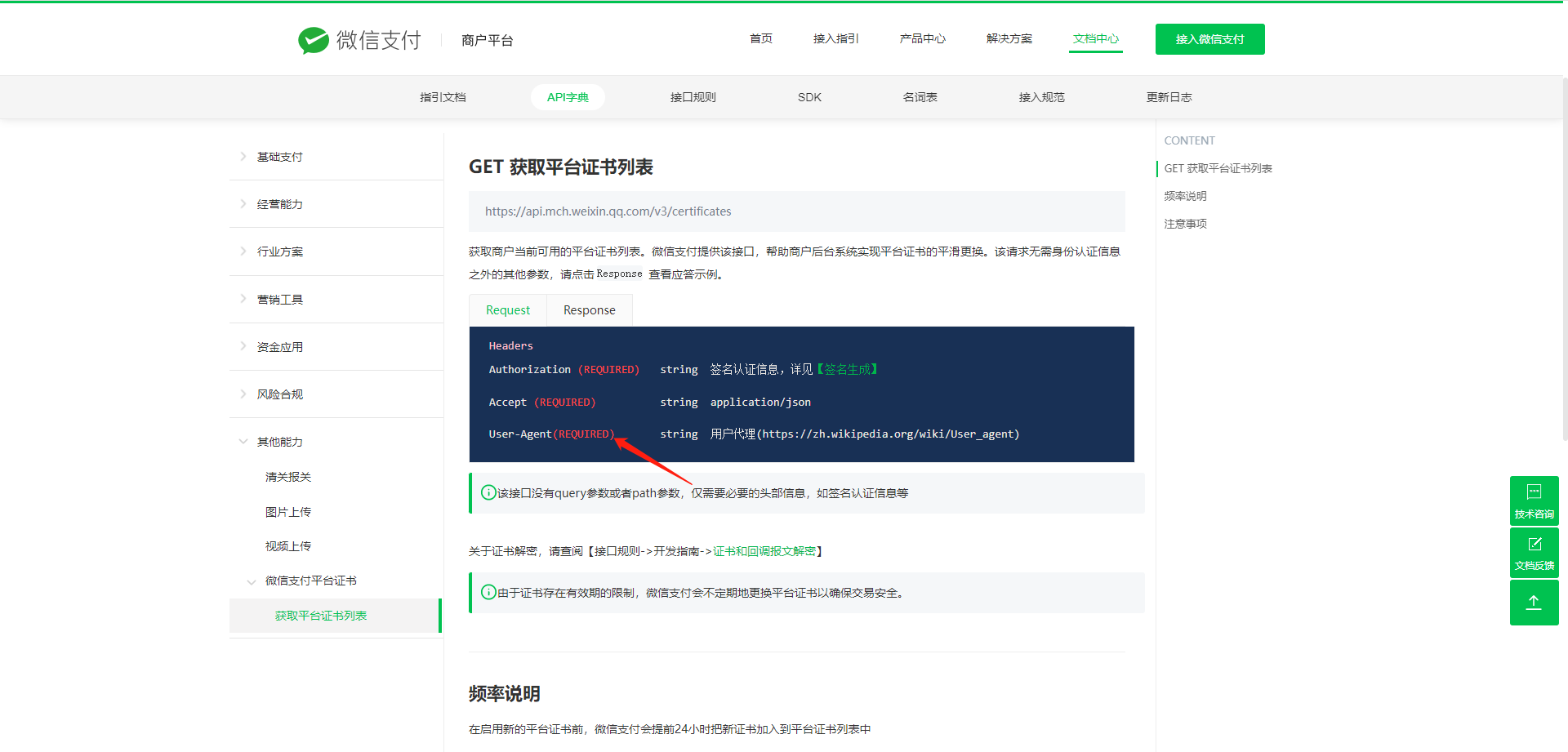The image size is (1568, 752).
Task: Jump to 注意事项 in CONTENT outline
Action: pos(1185,224)
